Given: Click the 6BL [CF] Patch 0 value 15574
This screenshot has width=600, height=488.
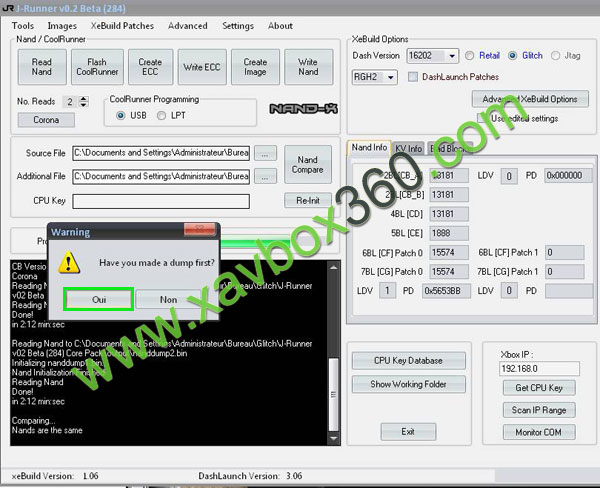Looking at the screenshot, I should point(449,253).
